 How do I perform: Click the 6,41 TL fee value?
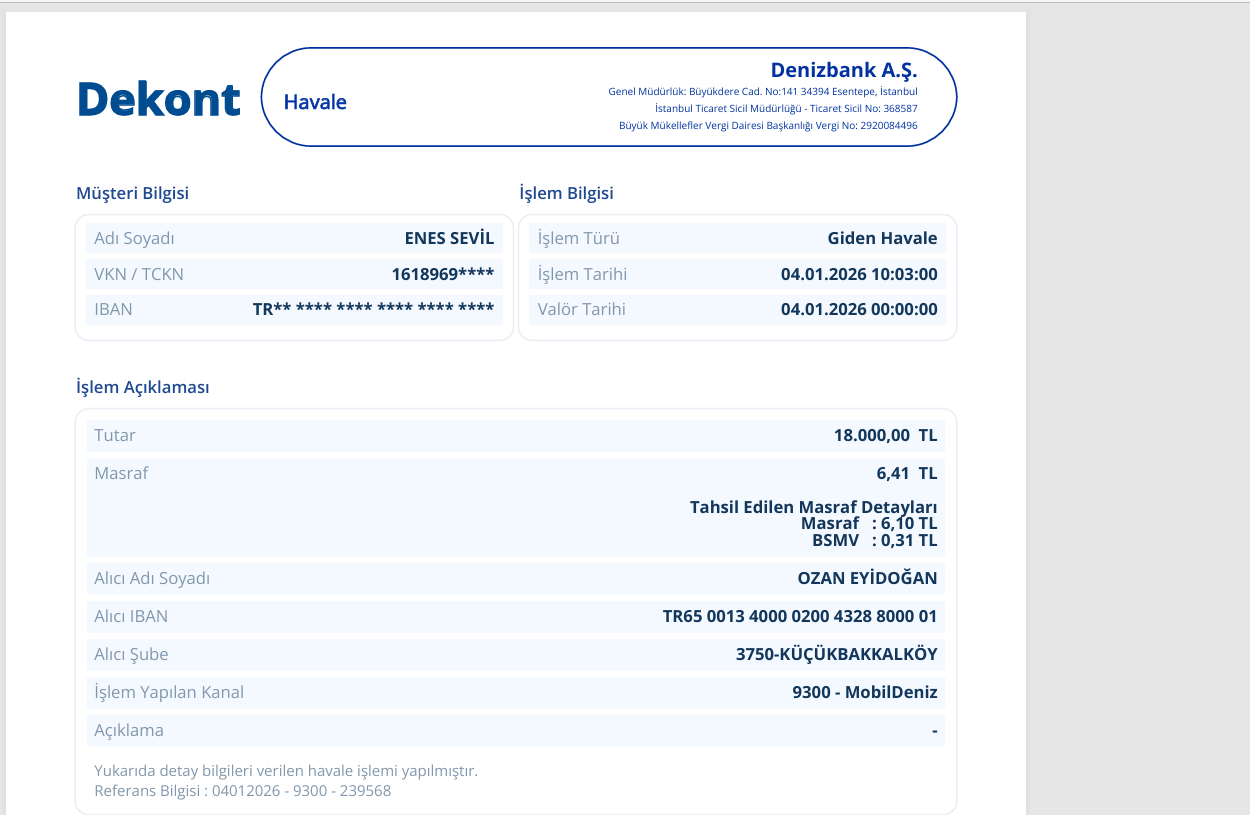pos(907,473)
